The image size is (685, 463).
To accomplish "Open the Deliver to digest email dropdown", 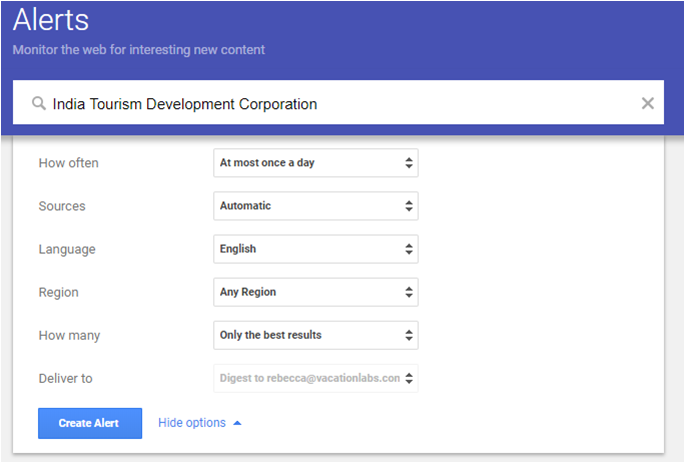I will click(315, 378).
